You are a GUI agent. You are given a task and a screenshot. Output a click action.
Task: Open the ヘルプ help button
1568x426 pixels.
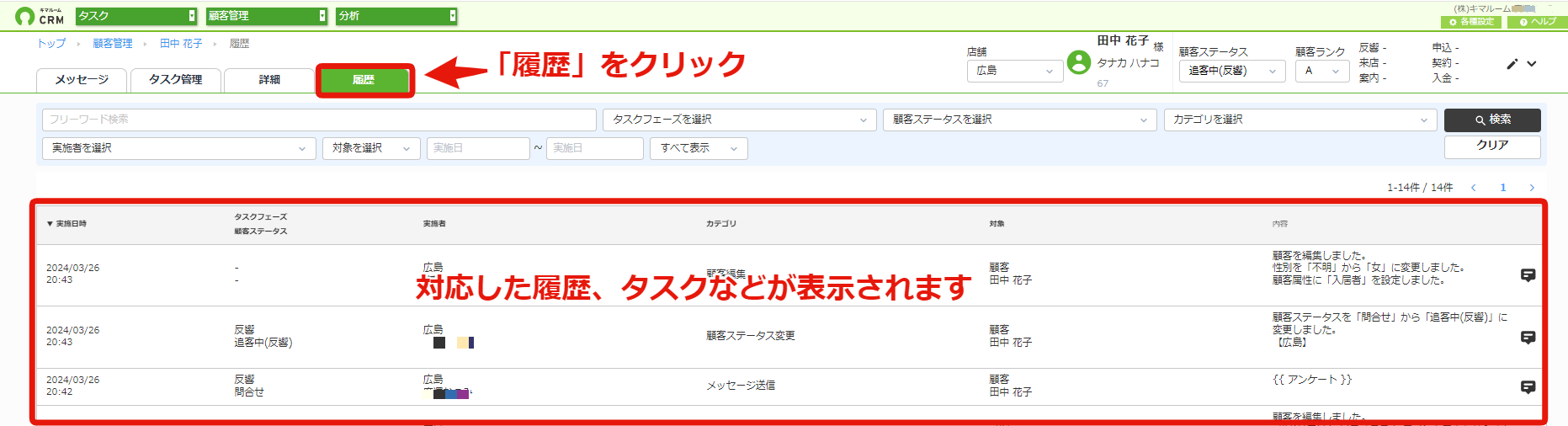tap(1538, 22)
